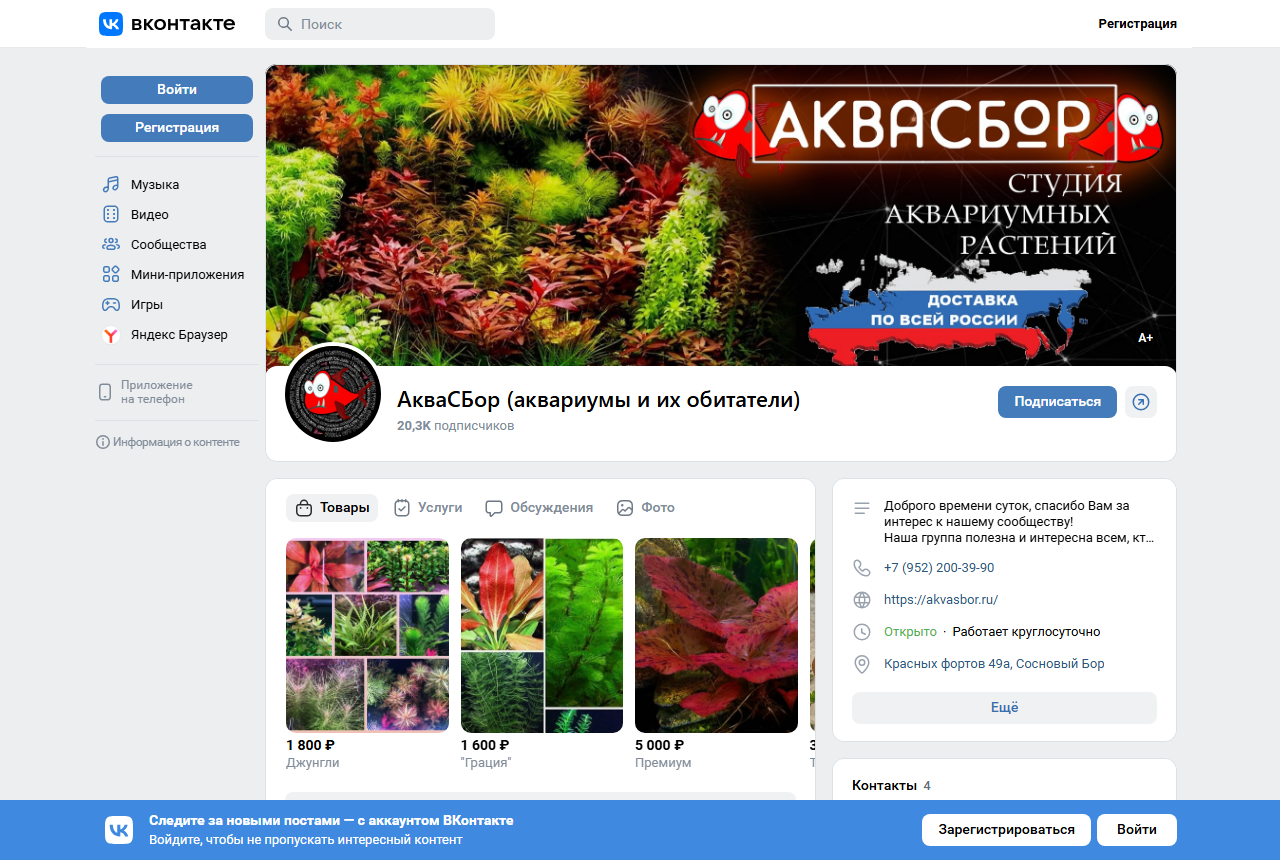Click address Красных фортов 49а, Сосновый Бор
This screenshot has height=860, width=1280.
tap(994, 664)
